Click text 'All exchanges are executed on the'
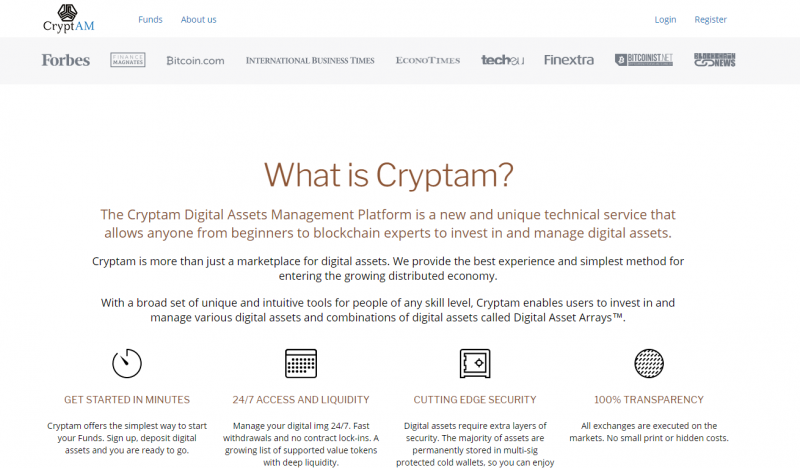 (649, 432)
